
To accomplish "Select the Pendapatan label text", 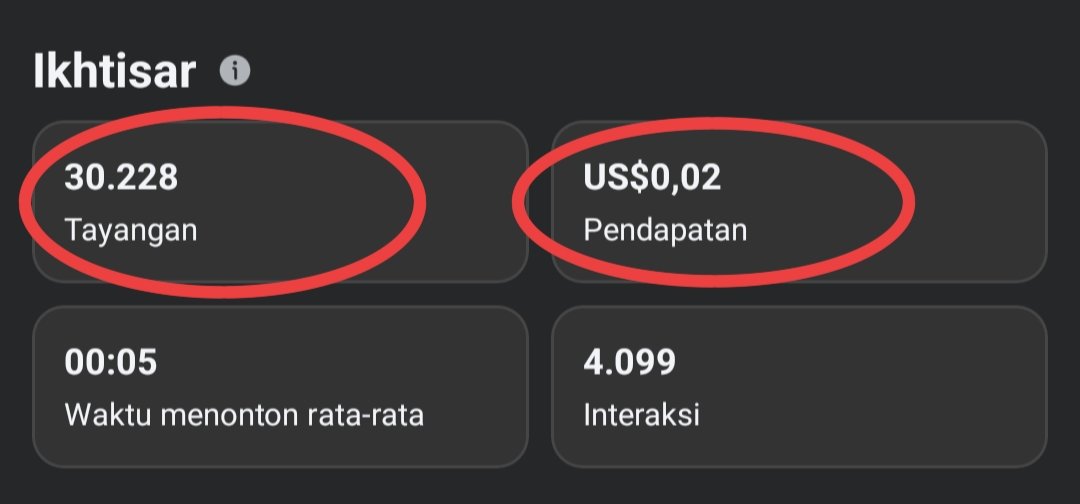I will (x=665, y=230).
